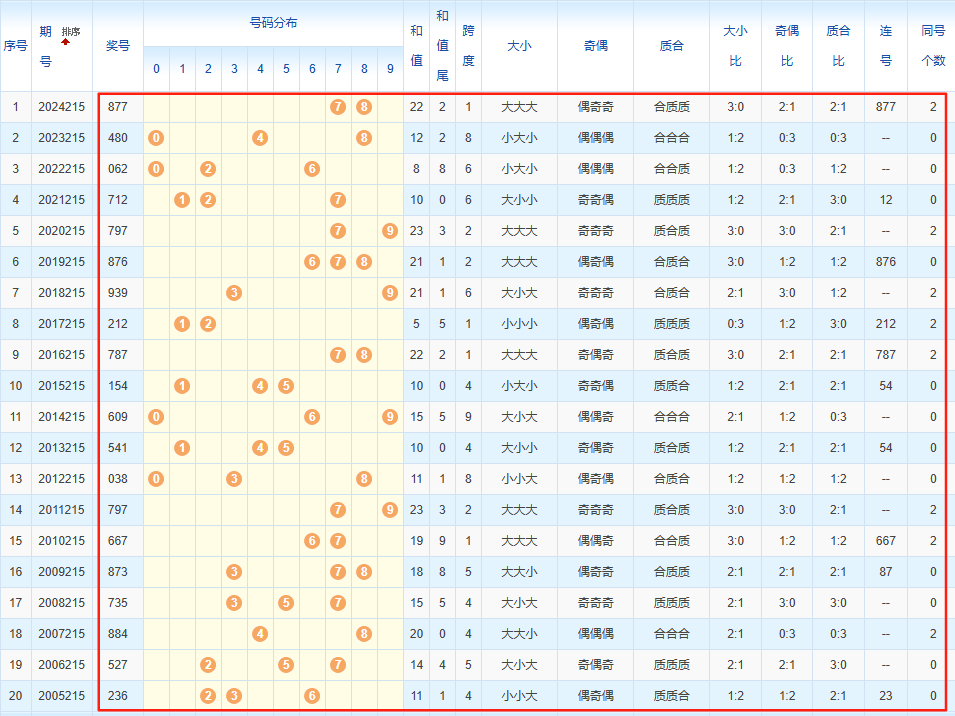This screenshot has height=716, width=955.
Task: Select the 连号 value 876 cell
Action: pos(885,262)
